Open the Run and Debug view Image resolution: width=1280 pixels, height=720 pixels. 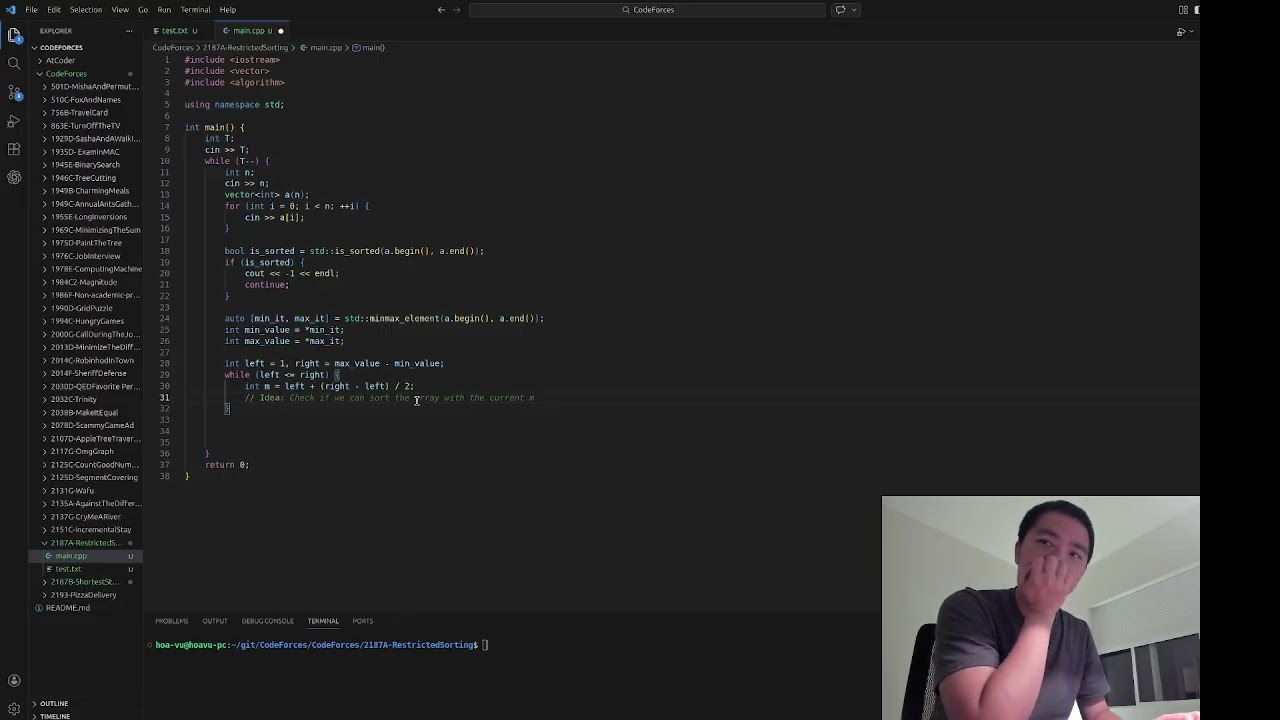pyautogui.click(x=14, y=121)
